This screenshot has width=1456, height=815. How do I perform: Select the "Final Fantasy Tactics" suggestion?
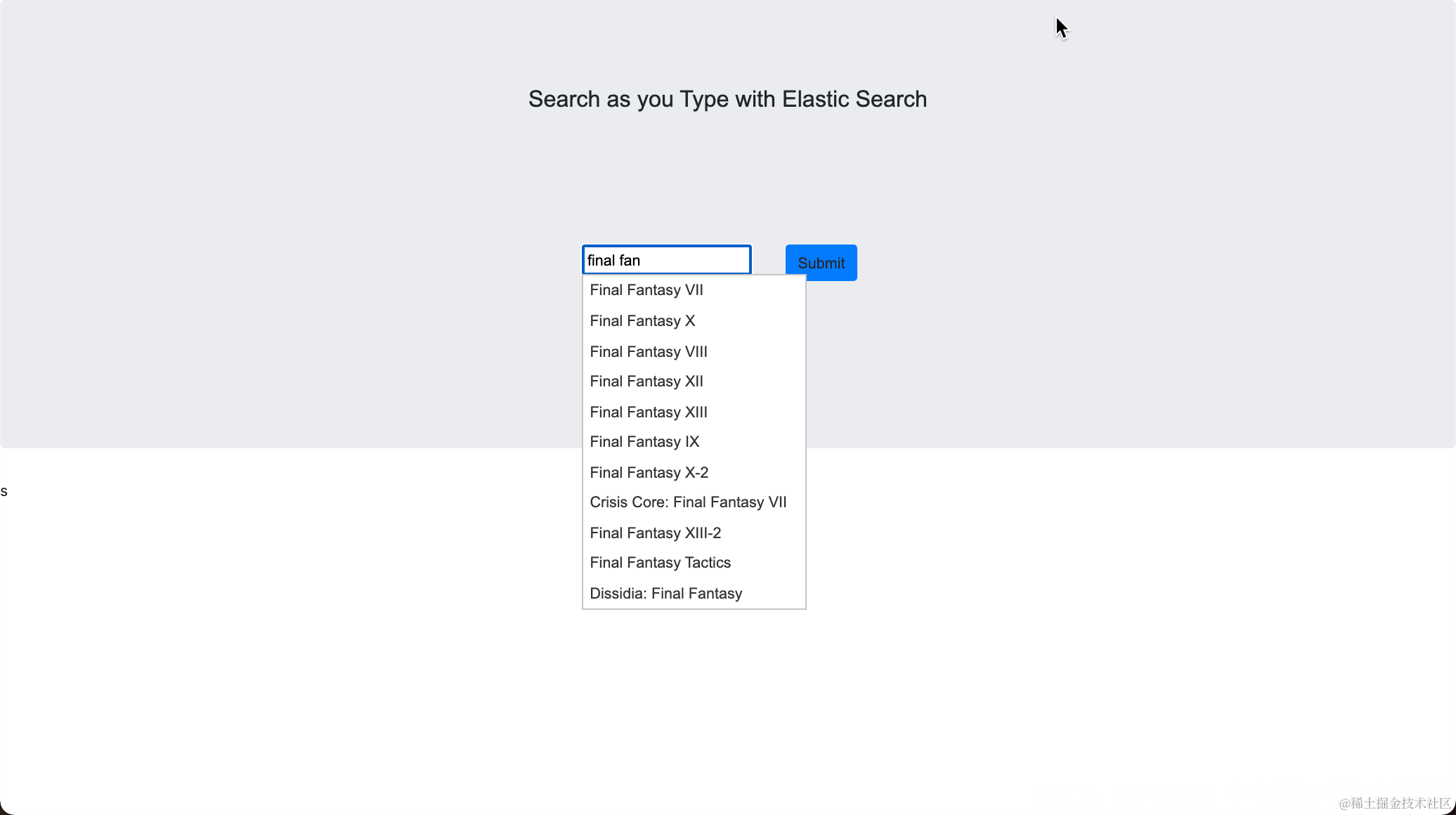(x=660, y=563)
